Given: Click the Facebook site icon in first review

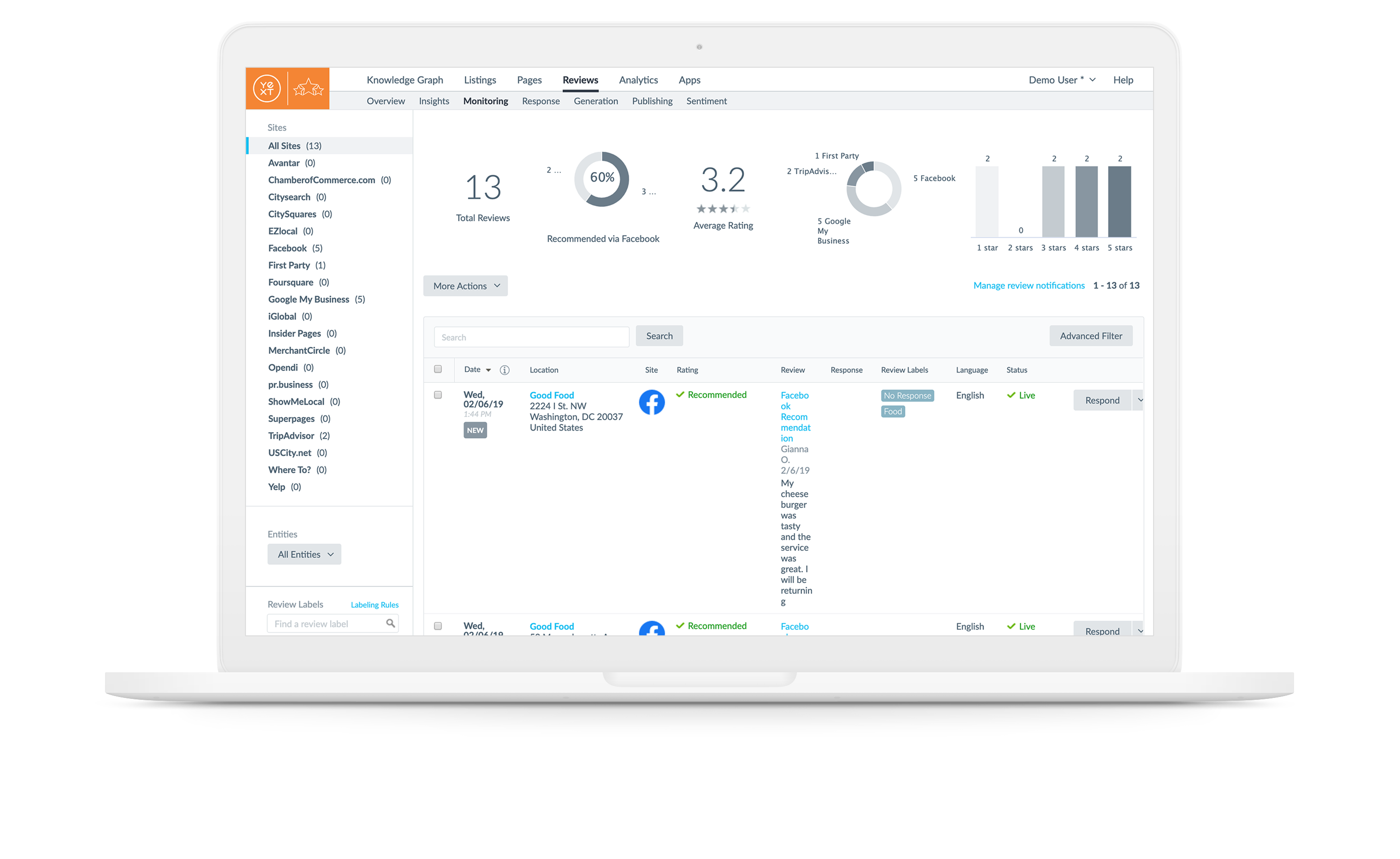Looking at the screenshot, I should tap(652, 402).
